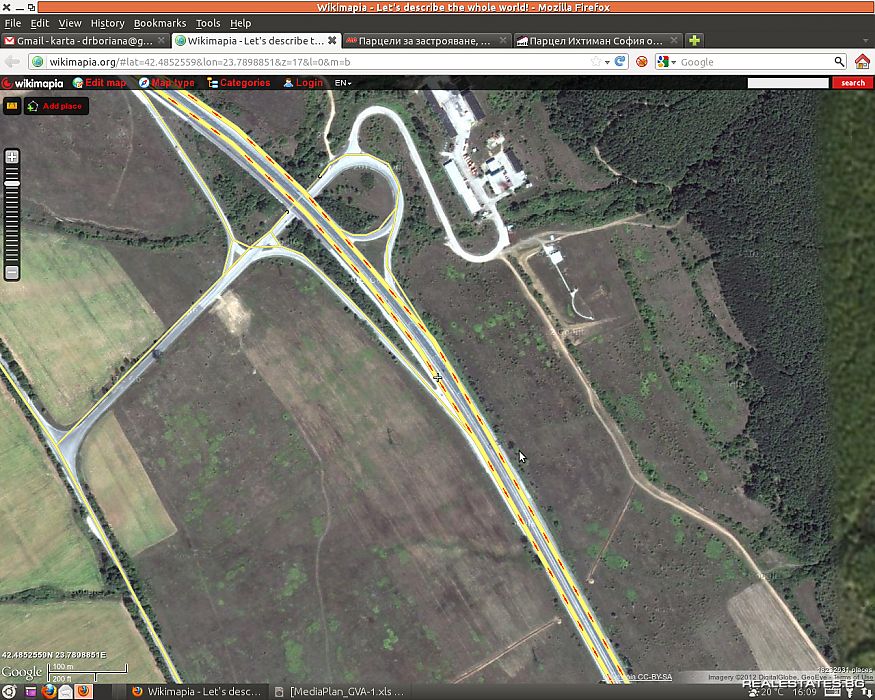Click the coordinates text 42.4852550N 23.7898851E
875x700 pixels.
click(x=54, y=655)
